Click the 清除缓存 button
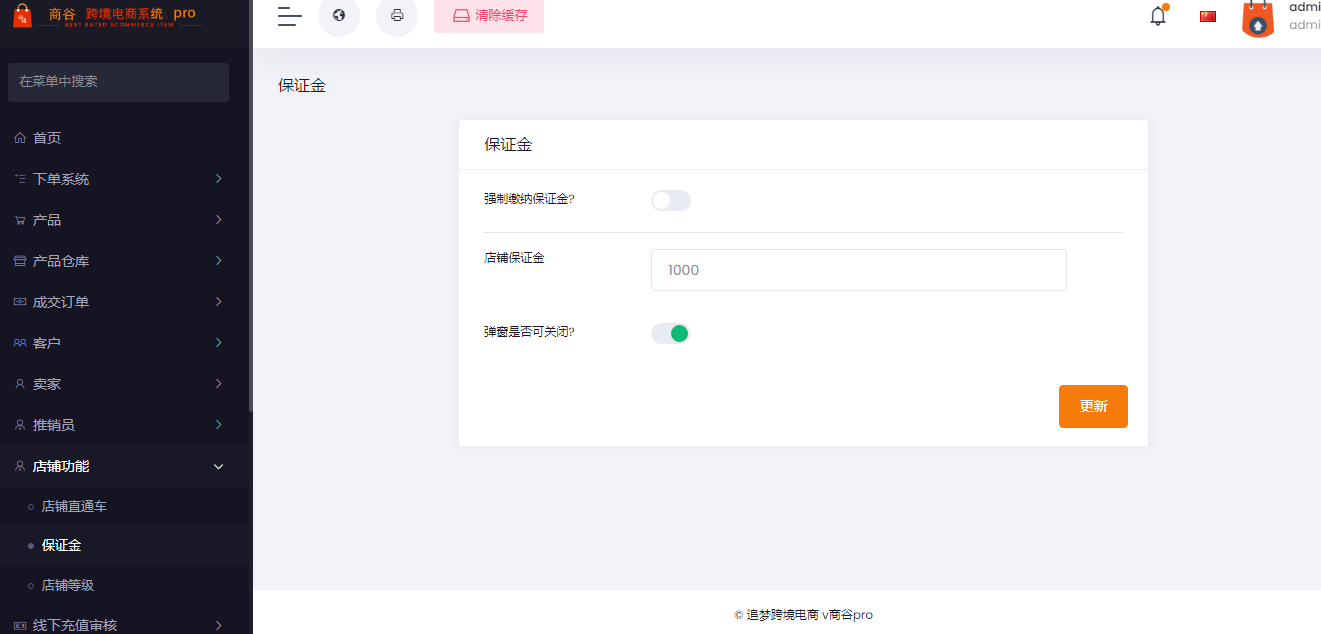1321x634 pixels. (x=489, y=15)
